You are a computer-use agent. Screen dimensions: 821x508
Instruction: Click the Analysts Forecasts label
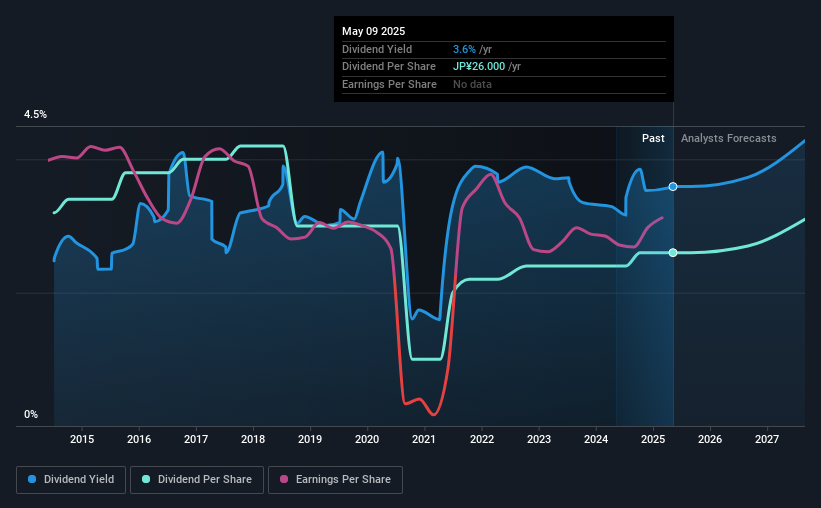tap(729, 138)
